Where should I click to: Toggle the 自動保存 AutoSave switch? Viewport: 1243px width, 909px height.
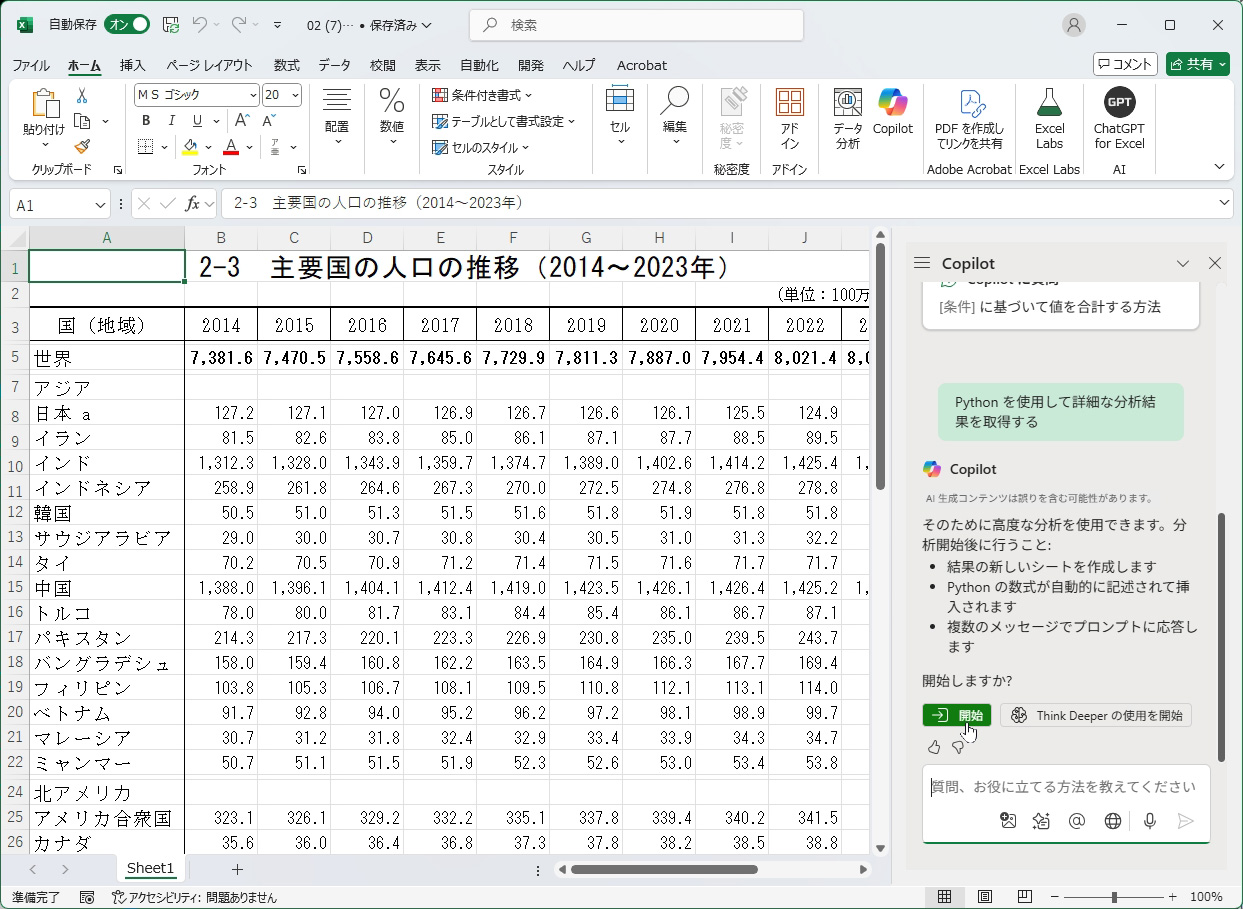pyautogui.click(x=127, y=25)
